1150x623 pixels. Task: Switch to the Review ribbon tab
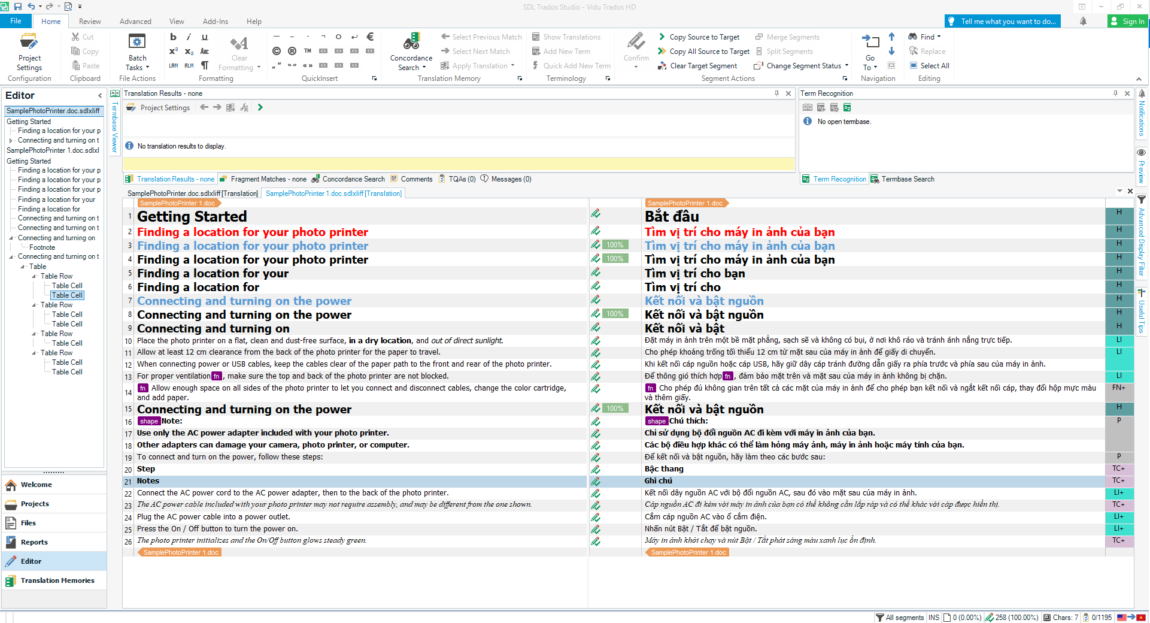click(89, 21)
